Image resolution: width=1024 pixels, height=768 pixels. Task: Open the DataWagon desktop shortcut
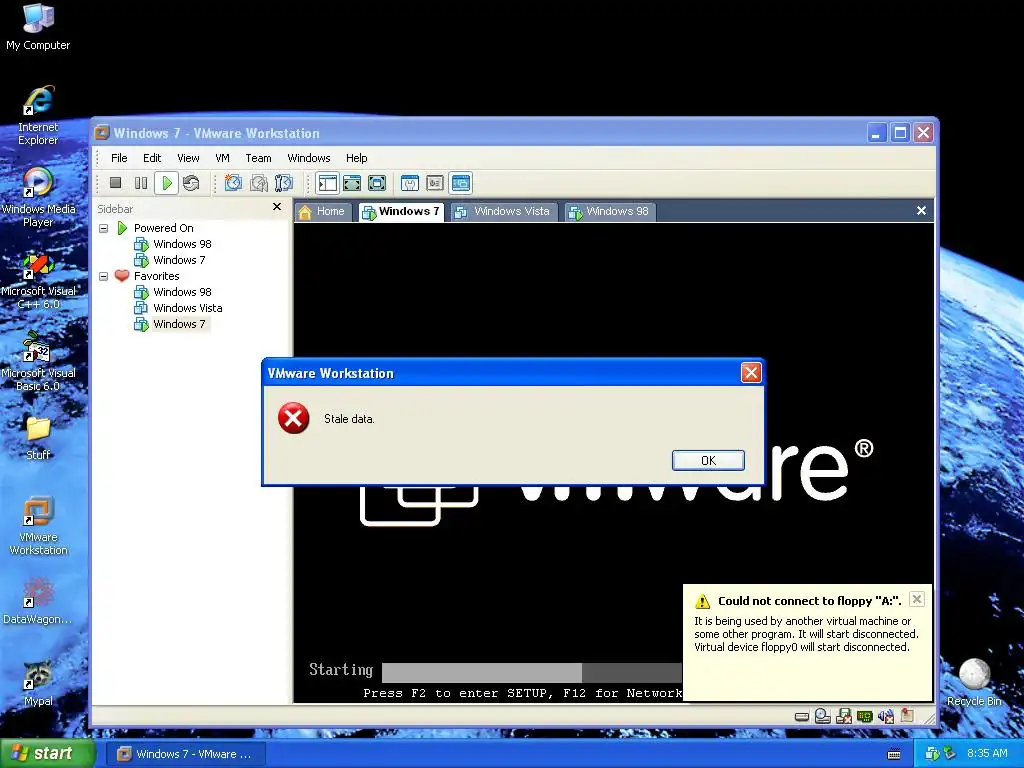[38, 601]
